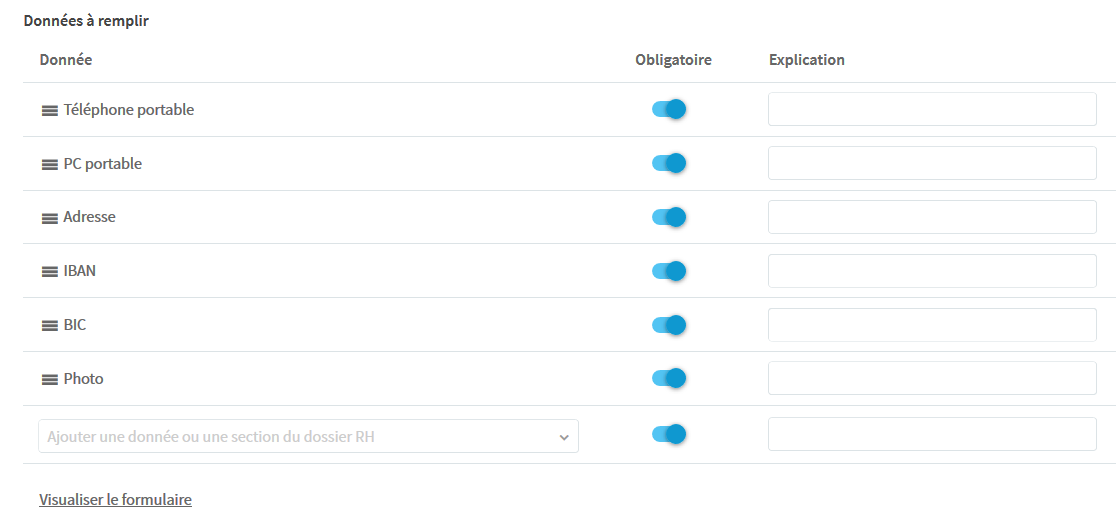Click the Explication field in the Photo row
Image resolution: width=1116 pixels, height=527 pixels.
(x=932, y=378)
